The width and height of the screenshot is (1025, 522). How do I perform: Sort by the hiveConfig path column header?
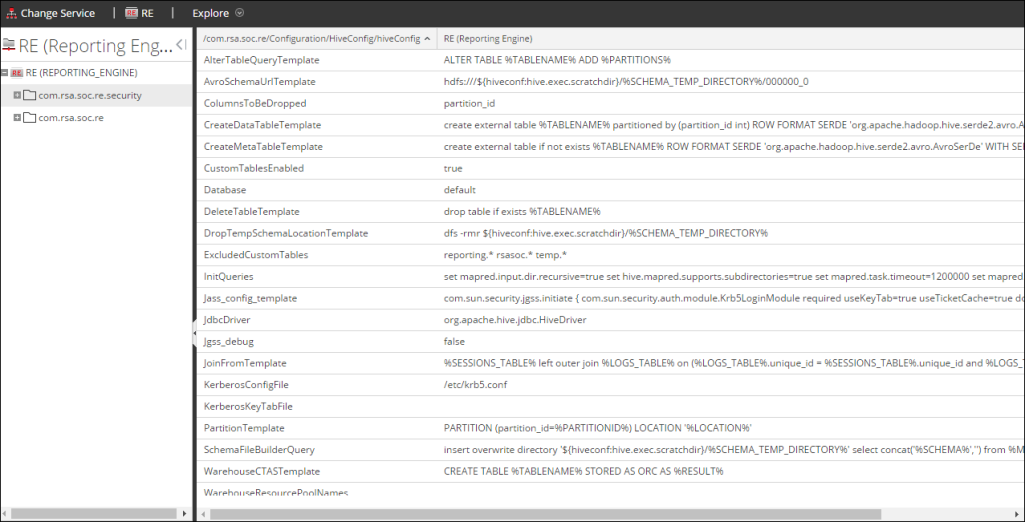pyautogui.click(x=311, y=39)
